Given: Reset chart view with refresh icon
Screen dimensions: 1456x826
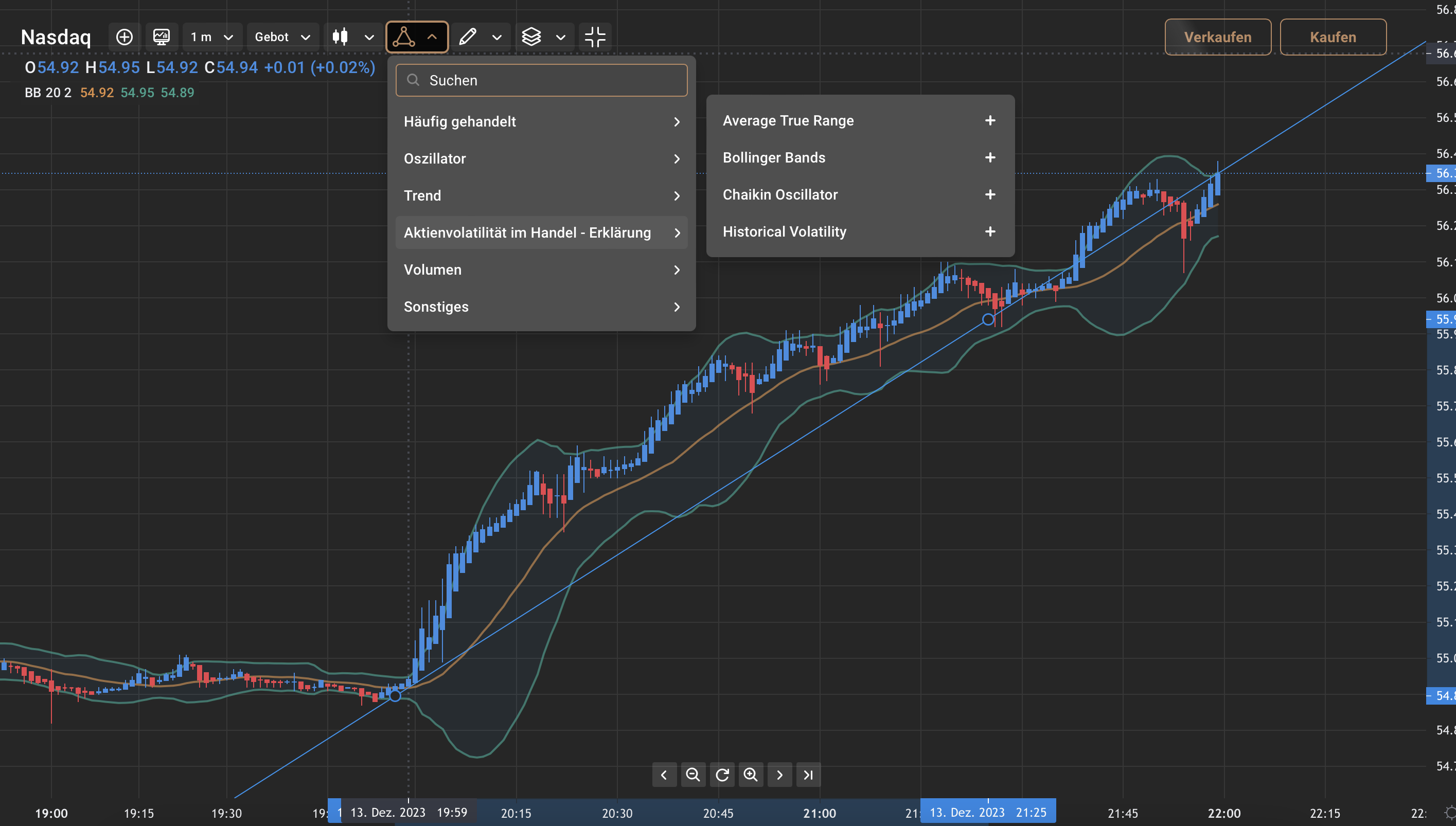Looking at the screenshot, I should point(722,775).
